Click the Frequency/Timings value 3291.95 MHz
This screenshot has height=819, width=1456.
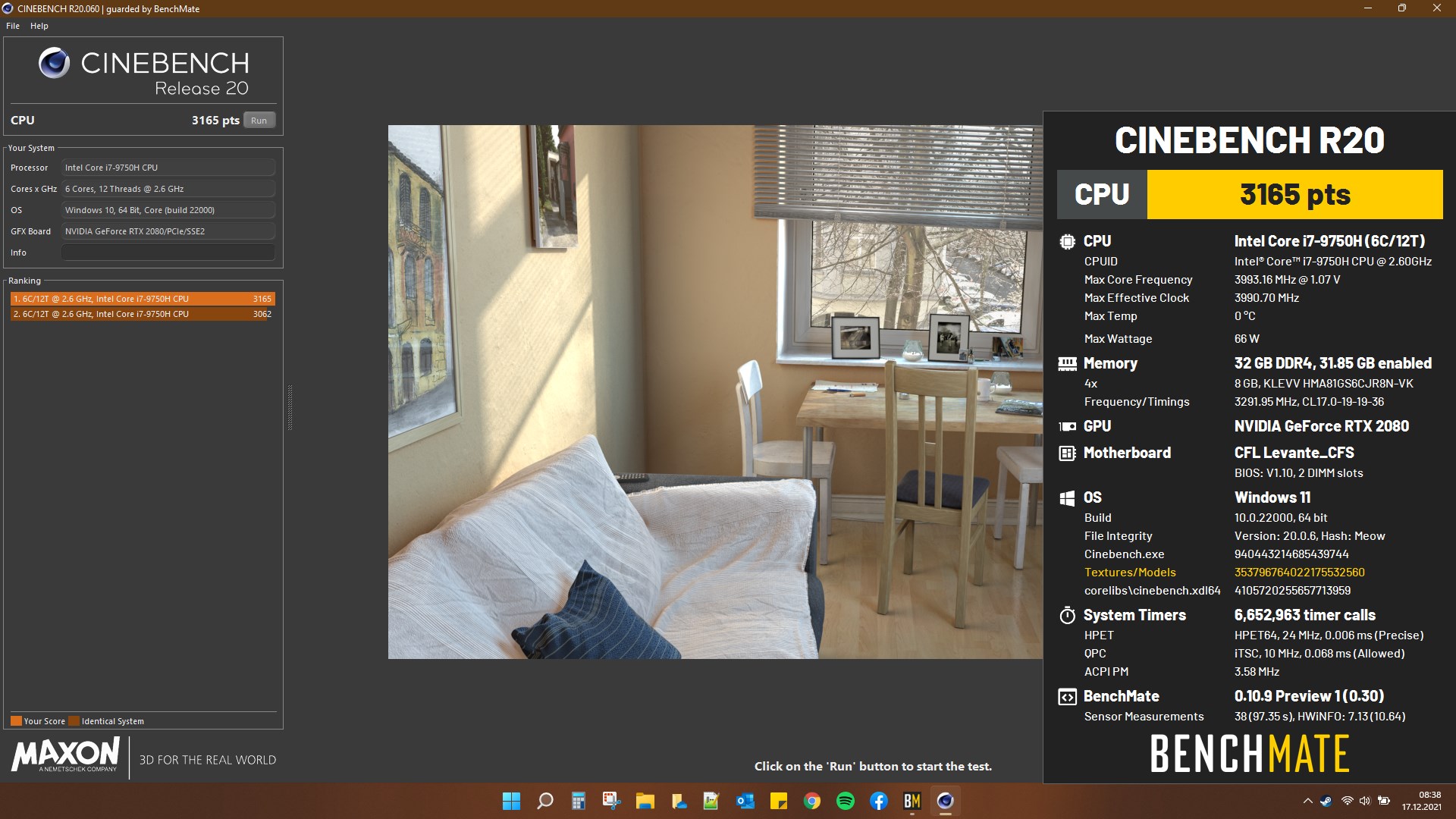[x=1309, y=402]
